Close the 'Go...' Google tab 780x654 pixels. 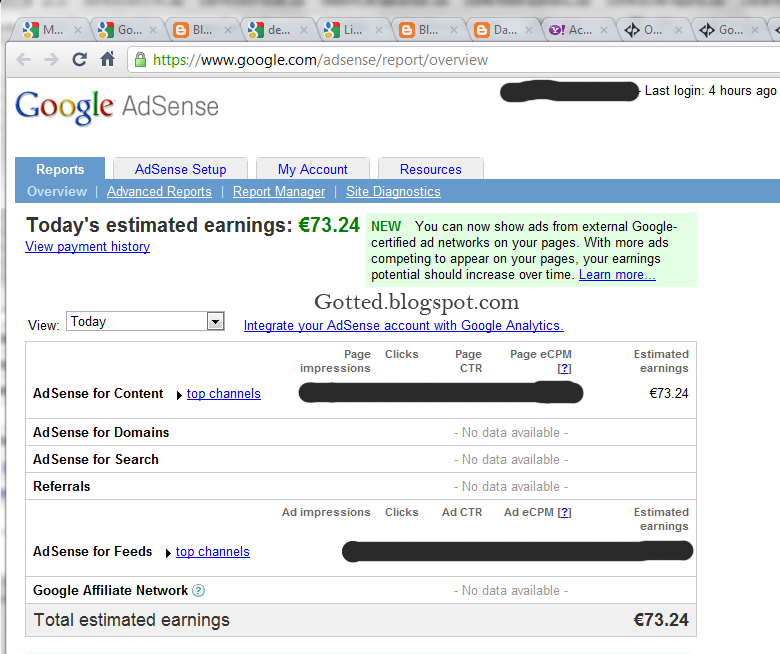click(x=153, y=30)
